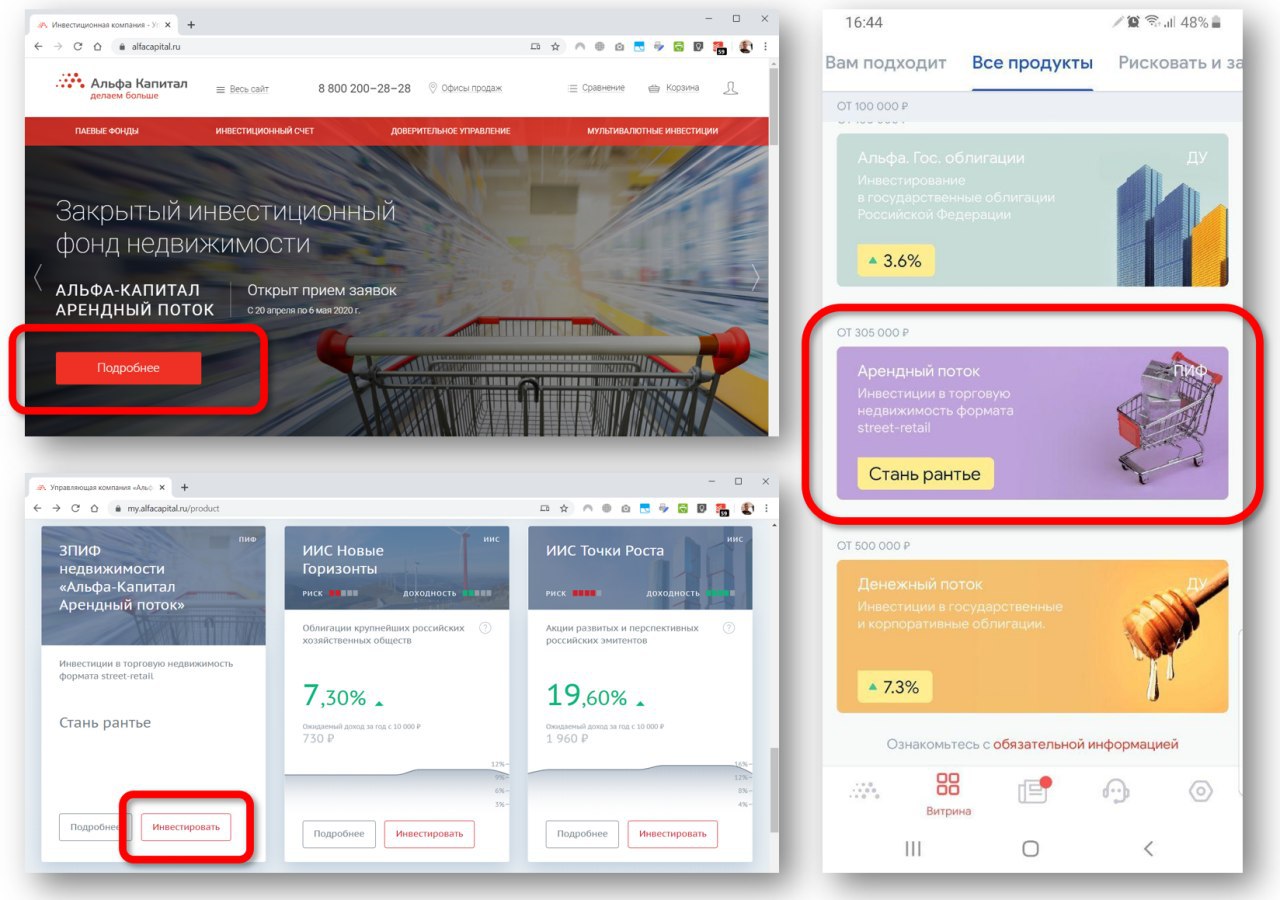
Task: Go forward in the my.alfacapital.ru window
Action: click(x=58, y=508)
